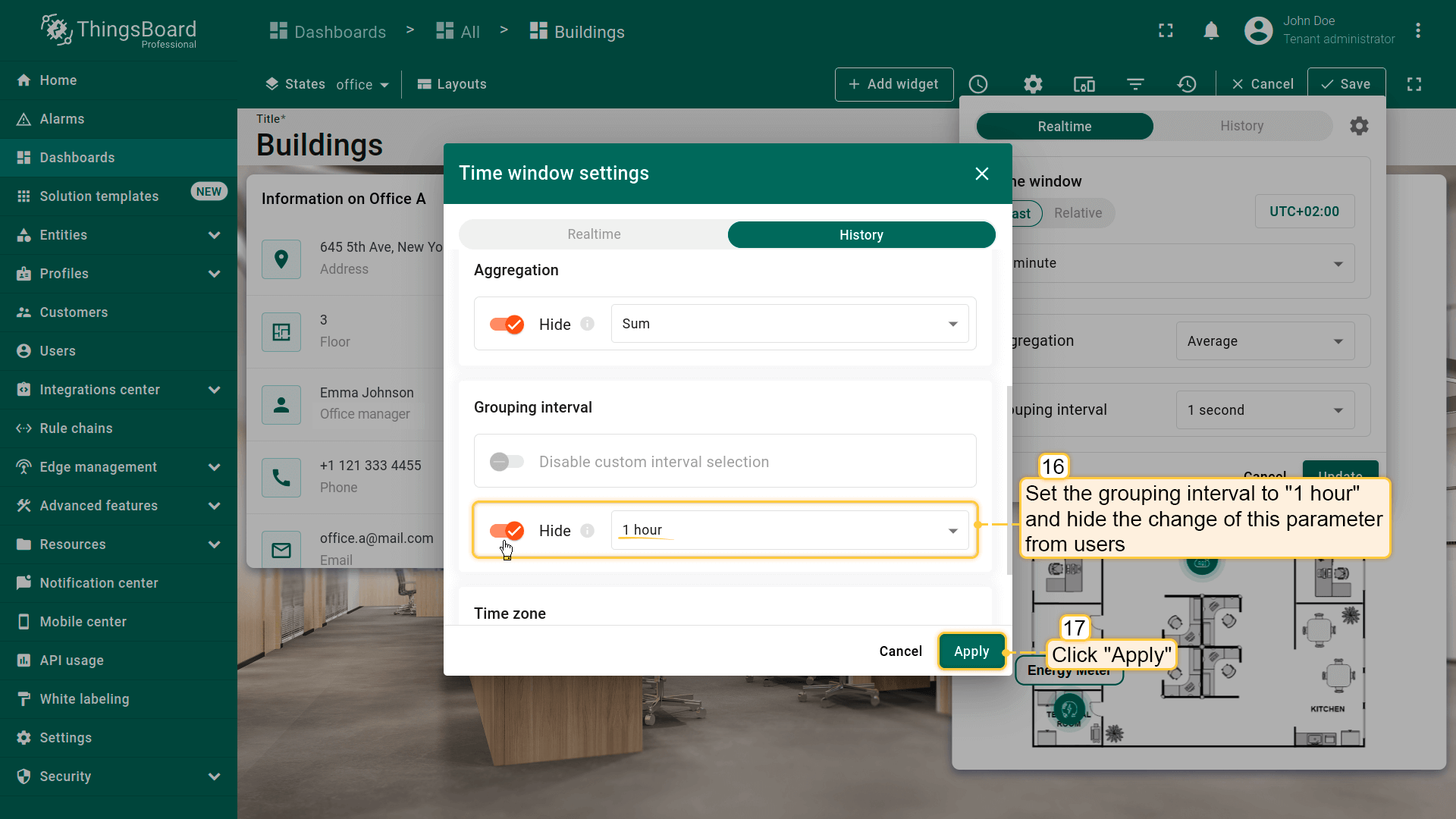Open Rule chains in sidebar
Screen dimensions: 1456x819
76,428
